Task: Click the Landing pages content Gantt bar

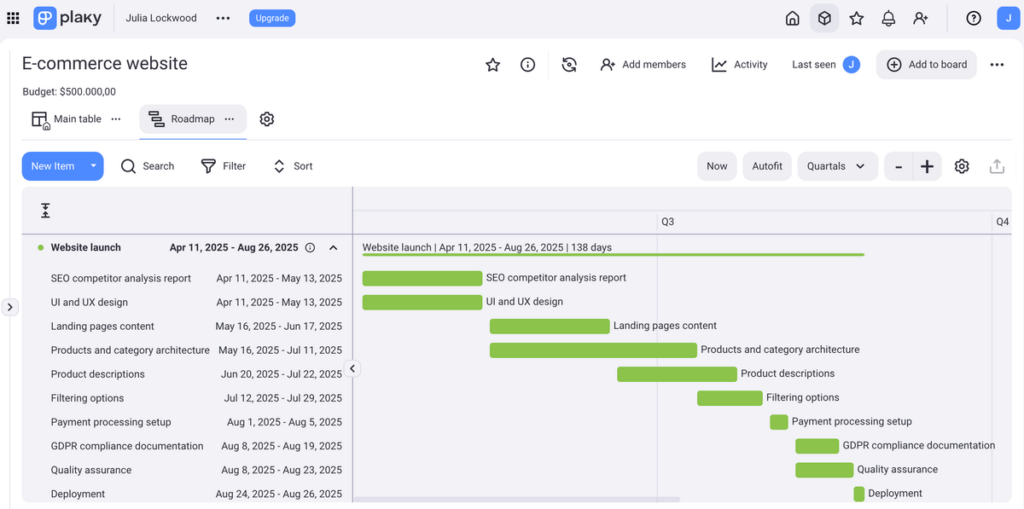Action: [549, 326]
